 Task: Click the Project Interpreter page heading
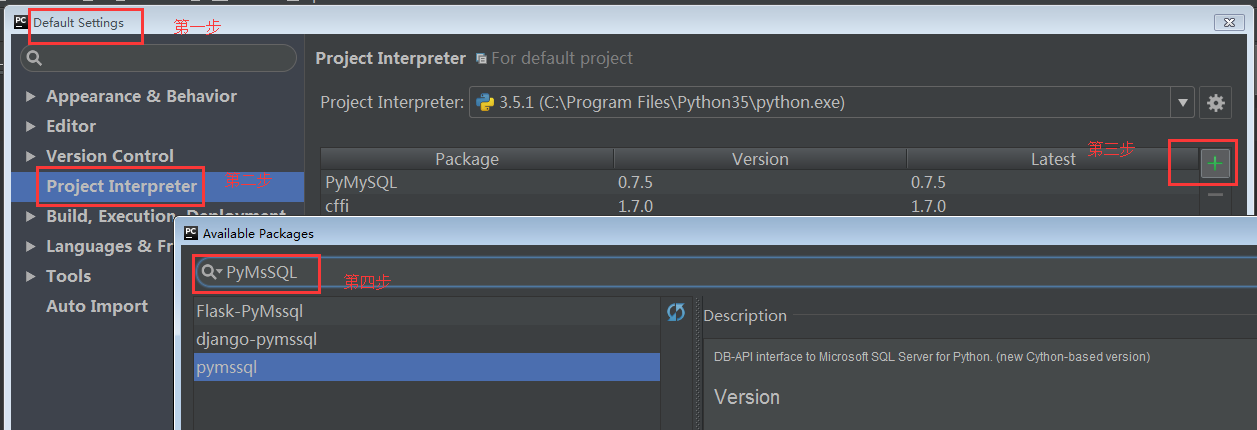pos(391,58)
